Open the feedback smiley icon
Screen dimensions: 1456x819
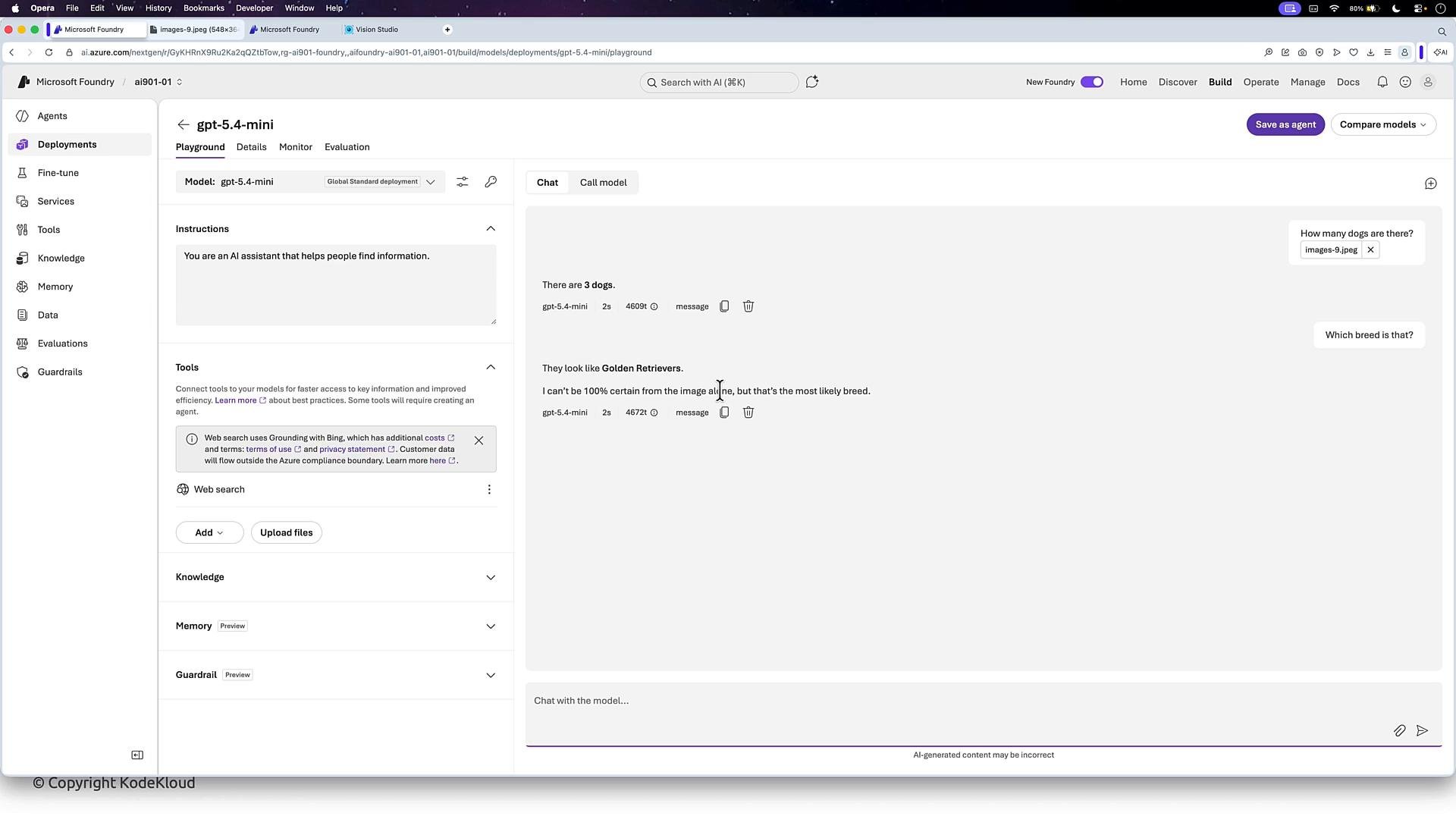(1404, 82)
